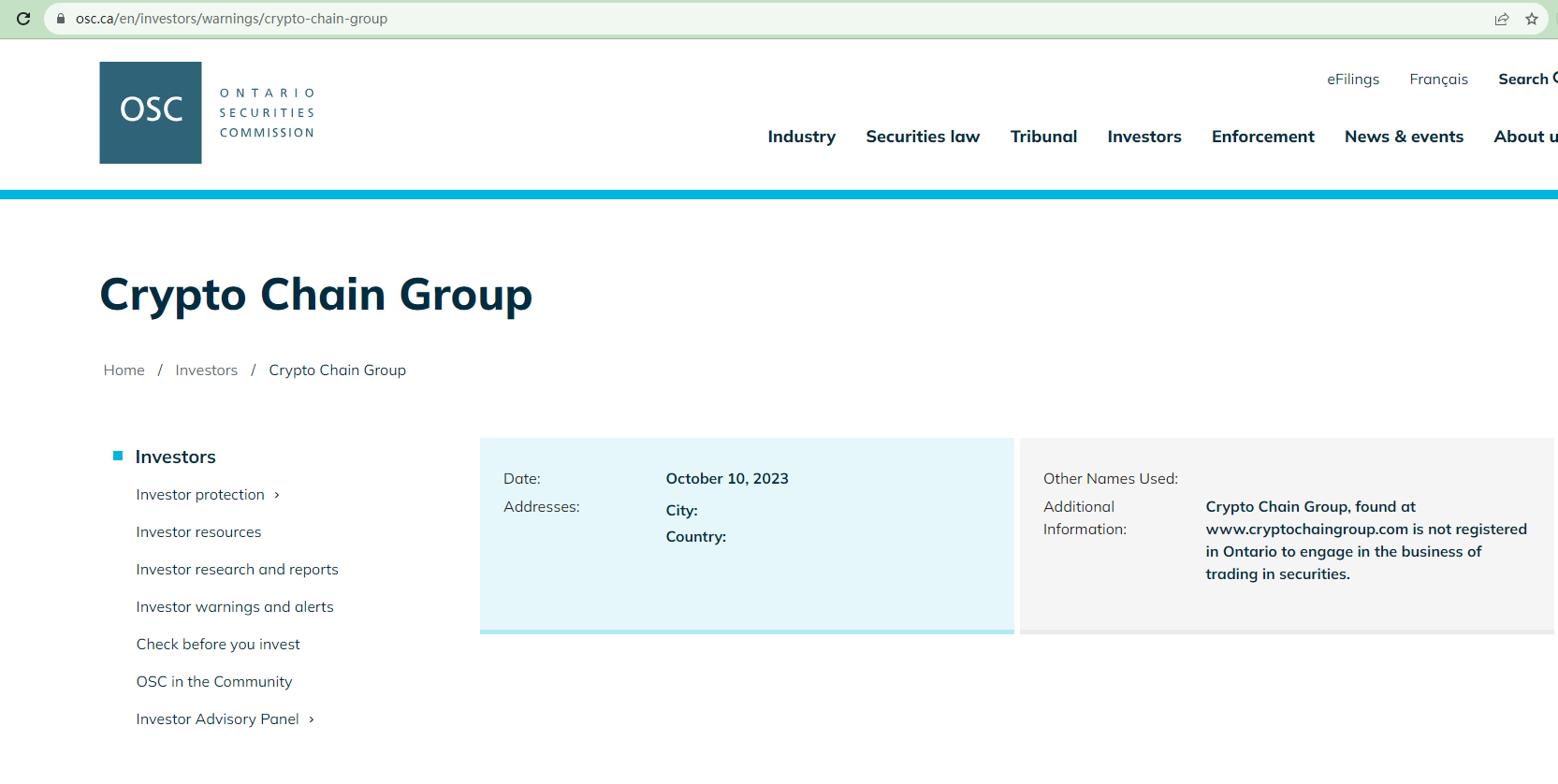Open the eFilings link
The height and width of the screenshot is (784, 1558).
click(1352, 80)
